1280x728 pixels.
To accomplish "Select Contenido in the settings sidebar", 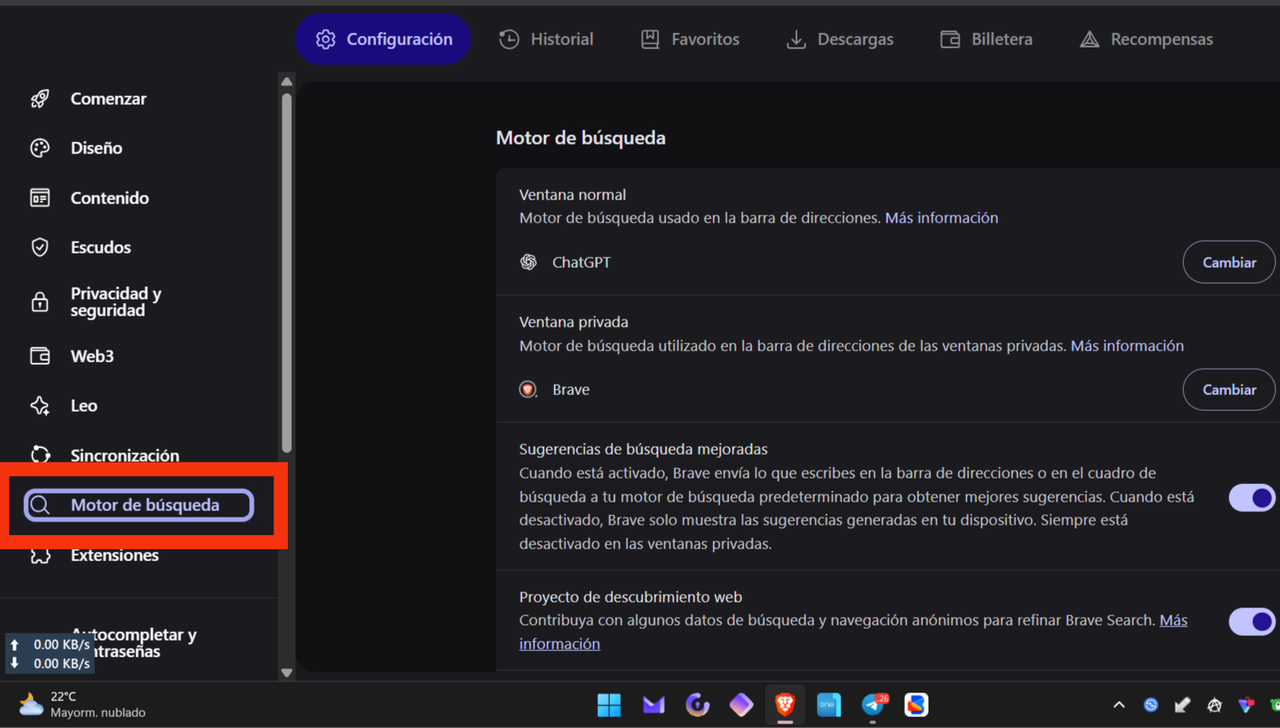I will coord(109,198).
